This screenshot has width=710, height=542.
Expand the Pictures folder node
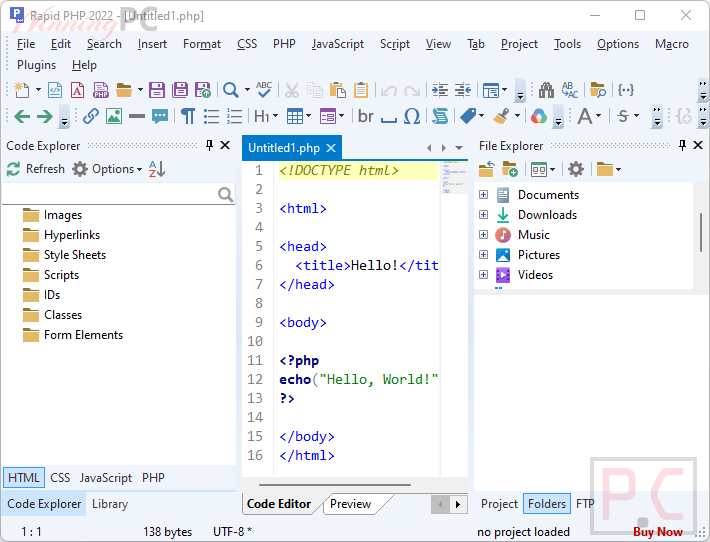point(483,254)
